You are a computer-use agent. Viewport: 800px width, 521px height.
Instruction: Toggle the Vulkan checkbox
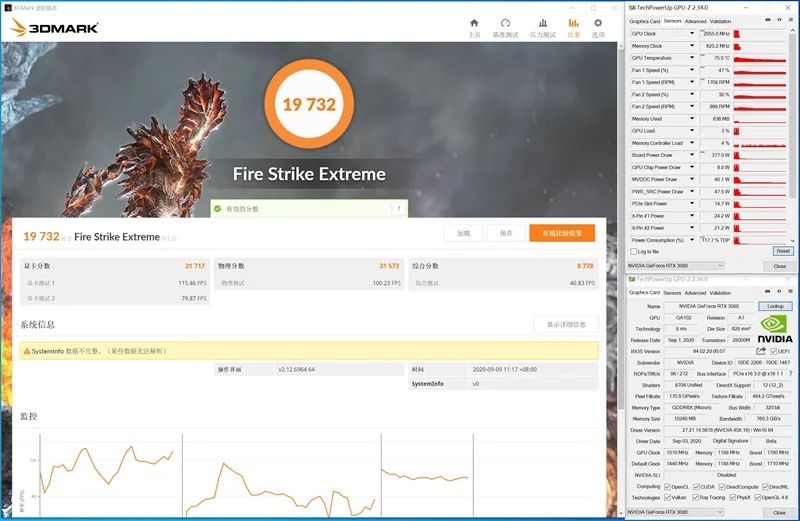coord(667,498)
